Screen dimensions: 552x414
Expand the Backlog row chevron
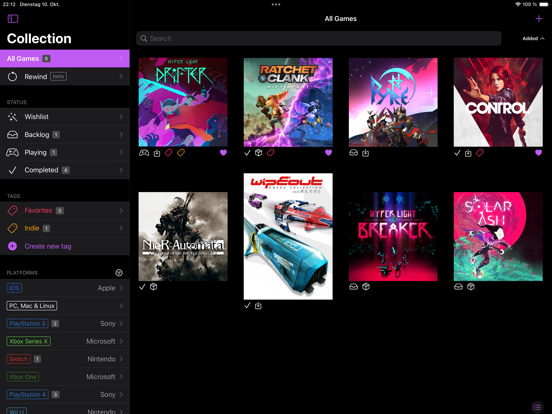121,134
